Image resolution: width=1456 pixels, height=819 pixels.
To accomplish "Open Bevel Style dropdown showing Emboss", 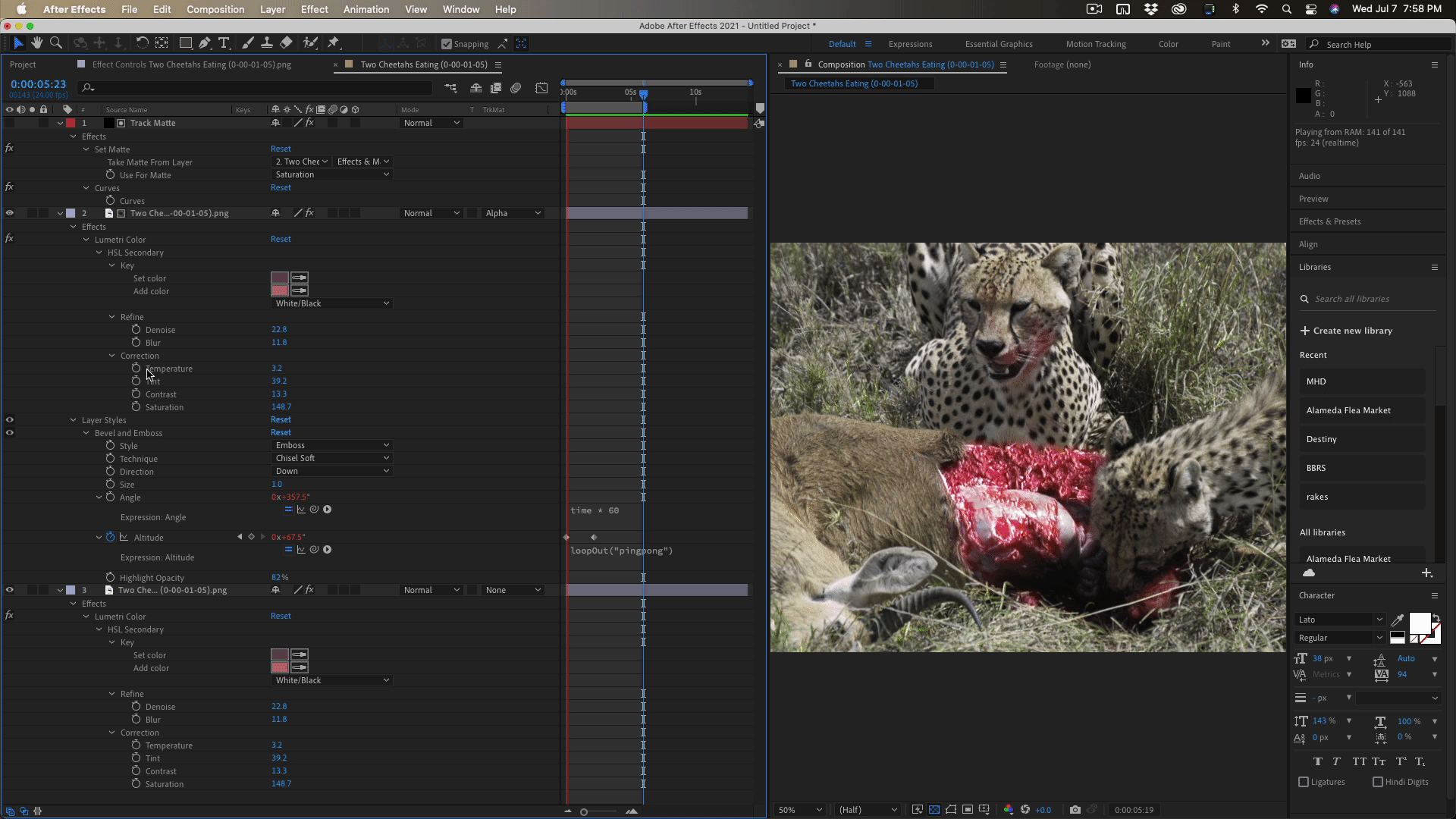I will click(x=331, y=445).
